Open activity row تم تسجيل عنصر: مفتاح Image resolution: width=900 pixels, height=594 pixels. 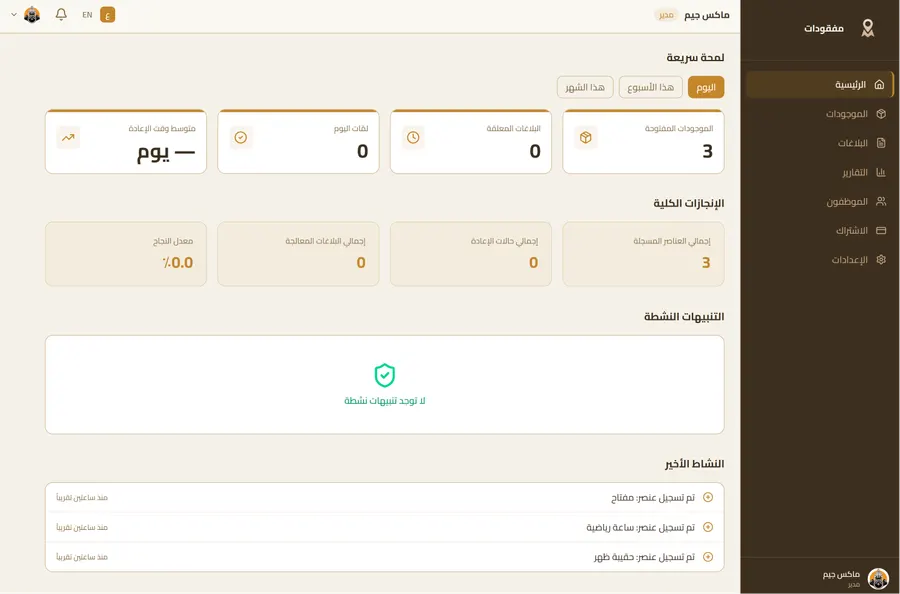click(385, 498)
